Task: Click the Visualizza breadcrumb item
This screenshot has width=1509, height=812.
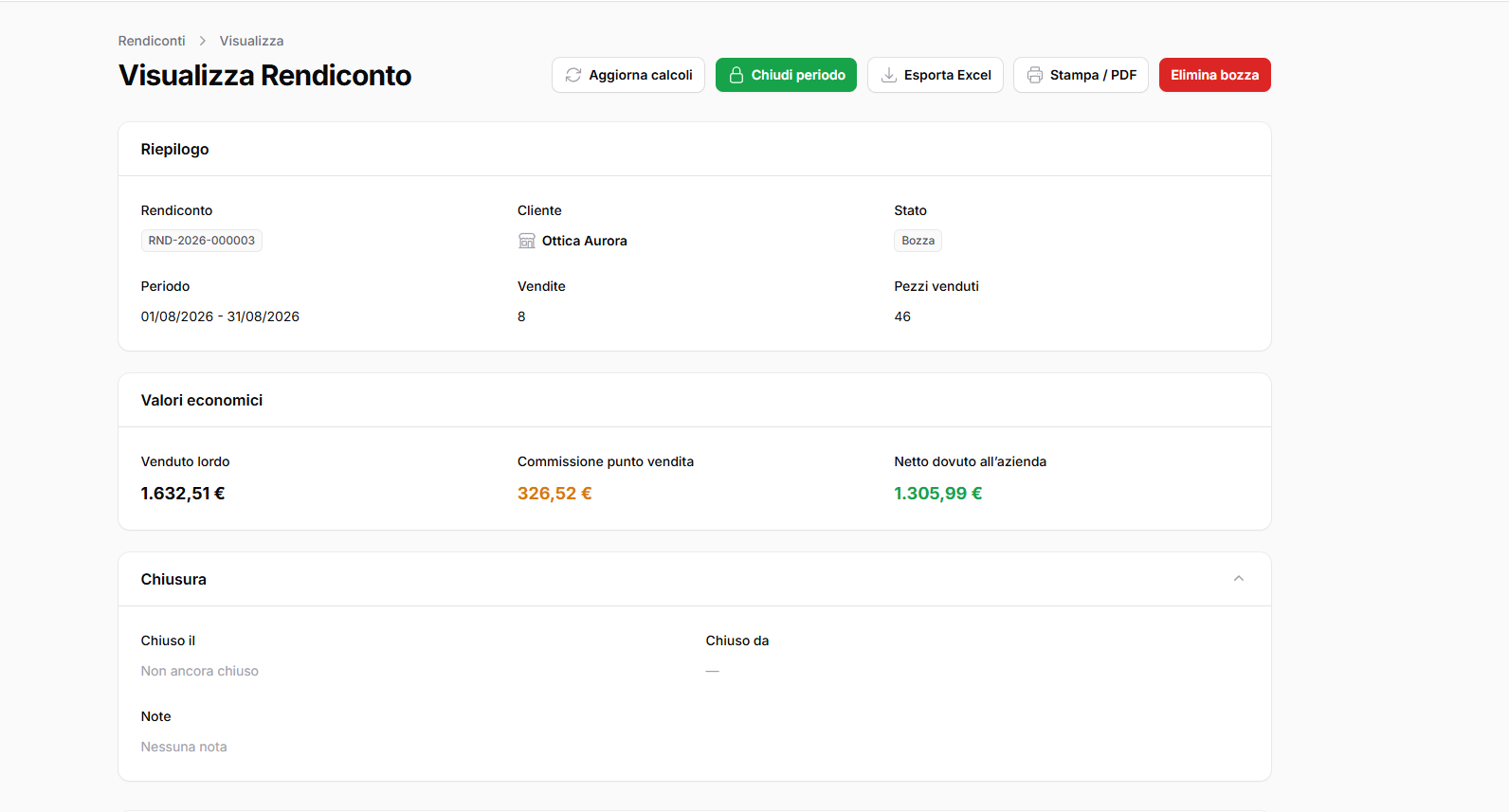Action: click(251, 41)
